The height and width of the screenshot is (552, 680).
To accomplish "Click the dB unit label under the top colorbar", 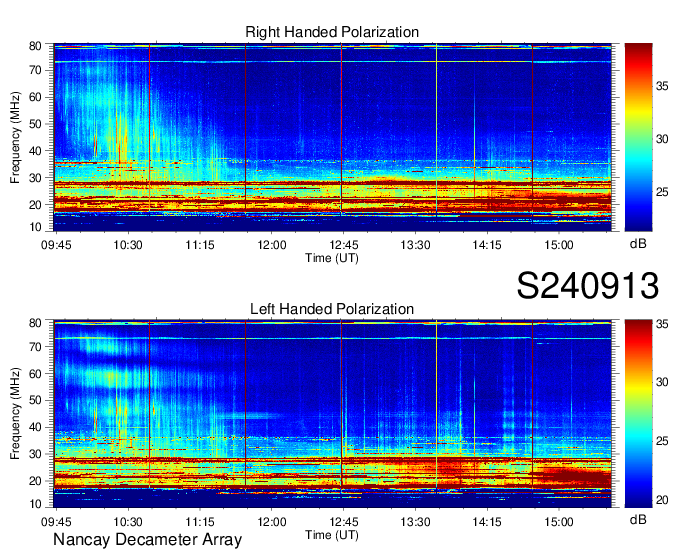I will pos(638,244).
